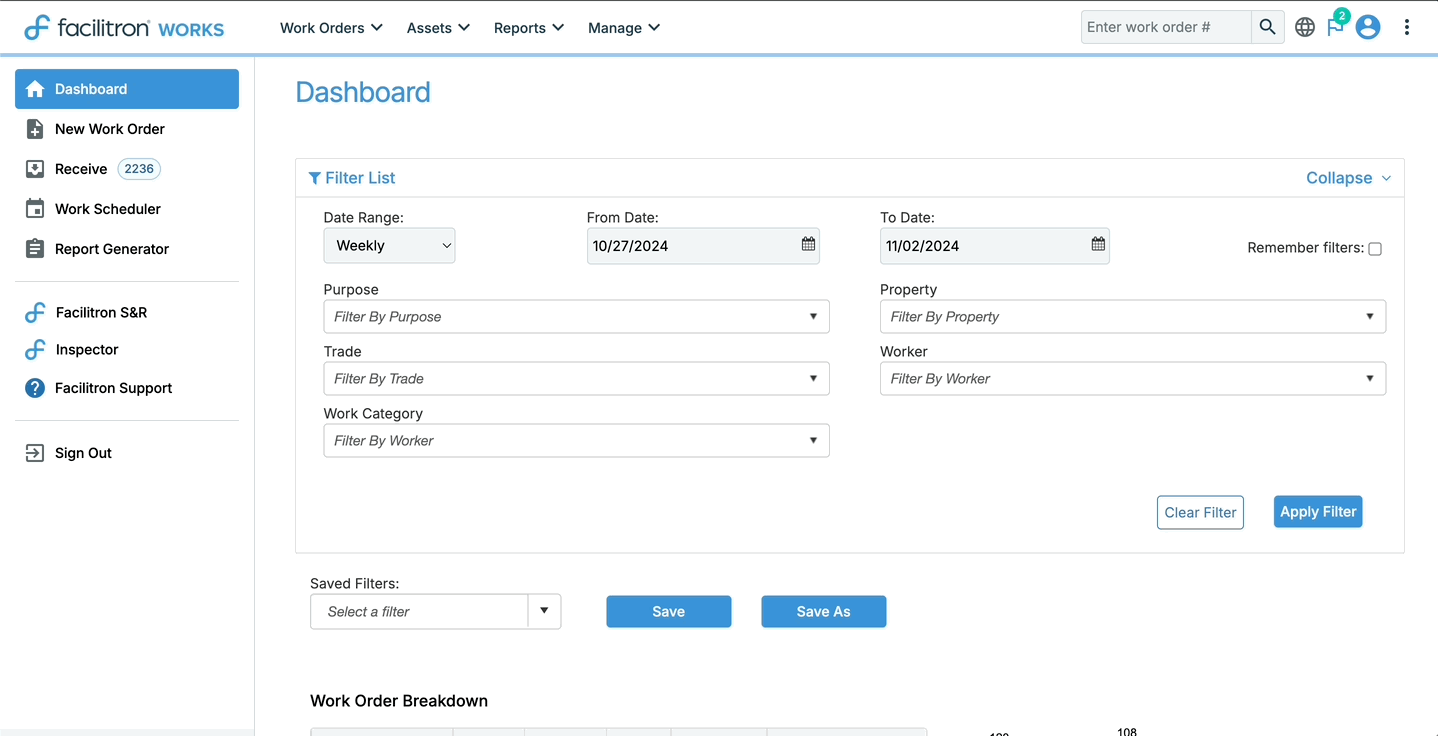Click the To Date input field
The image size is (1438, 736).
point(994,246)
